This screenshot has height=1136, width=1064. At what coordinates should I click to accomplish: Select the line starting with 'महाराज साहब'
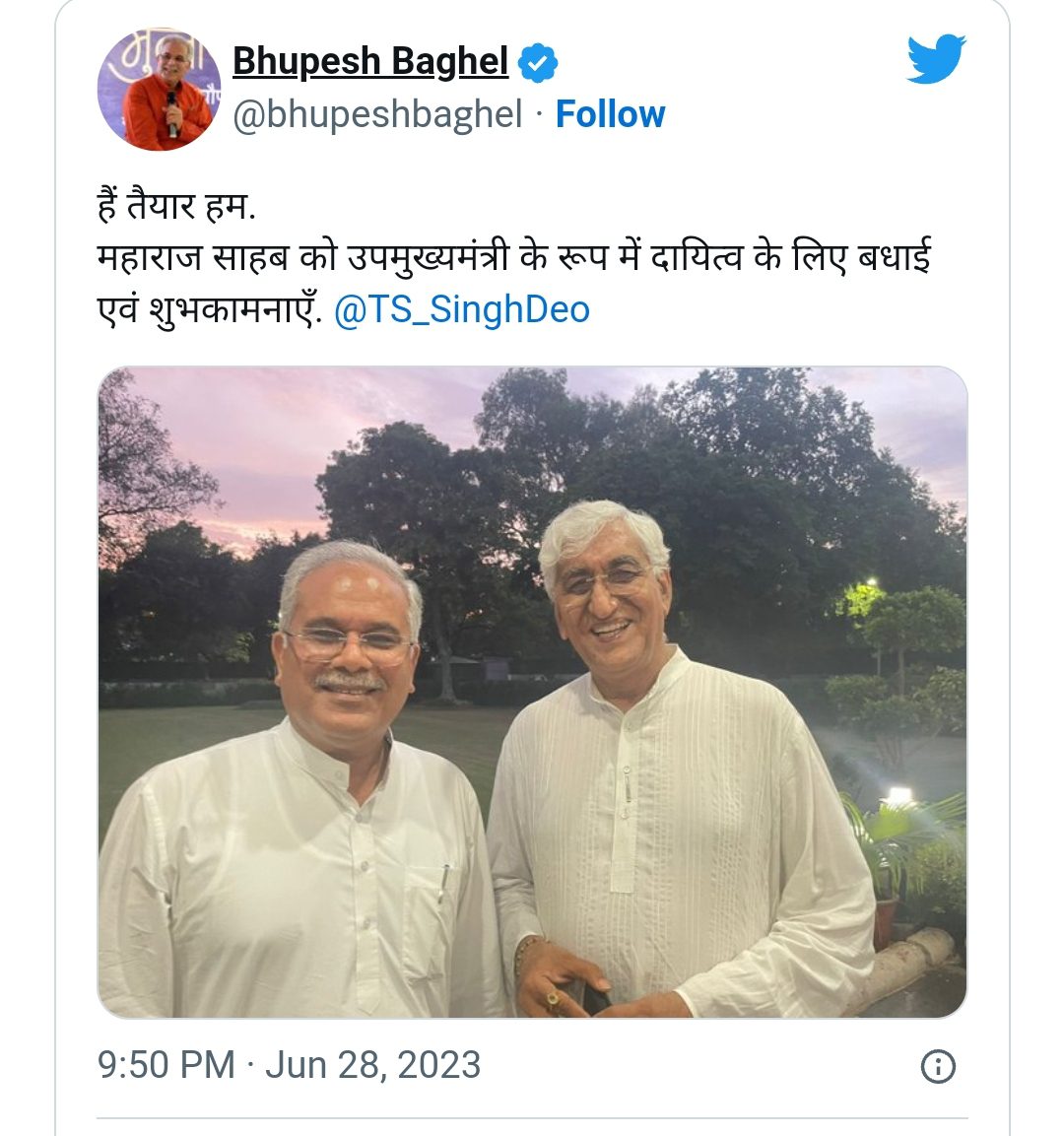(x=513, y=258)
